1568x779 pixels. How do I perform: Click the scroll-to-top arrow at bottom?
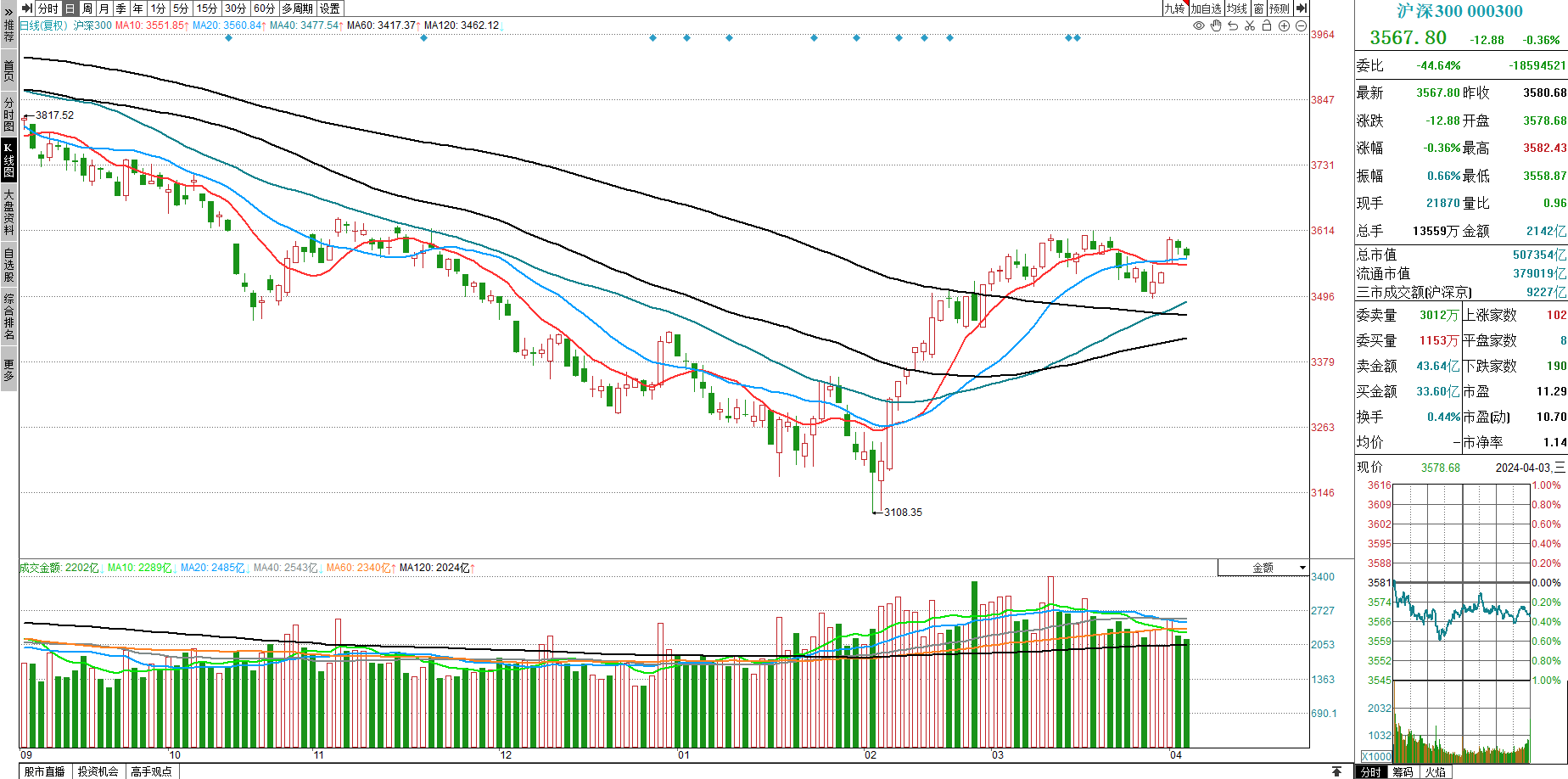(1336, 771)
